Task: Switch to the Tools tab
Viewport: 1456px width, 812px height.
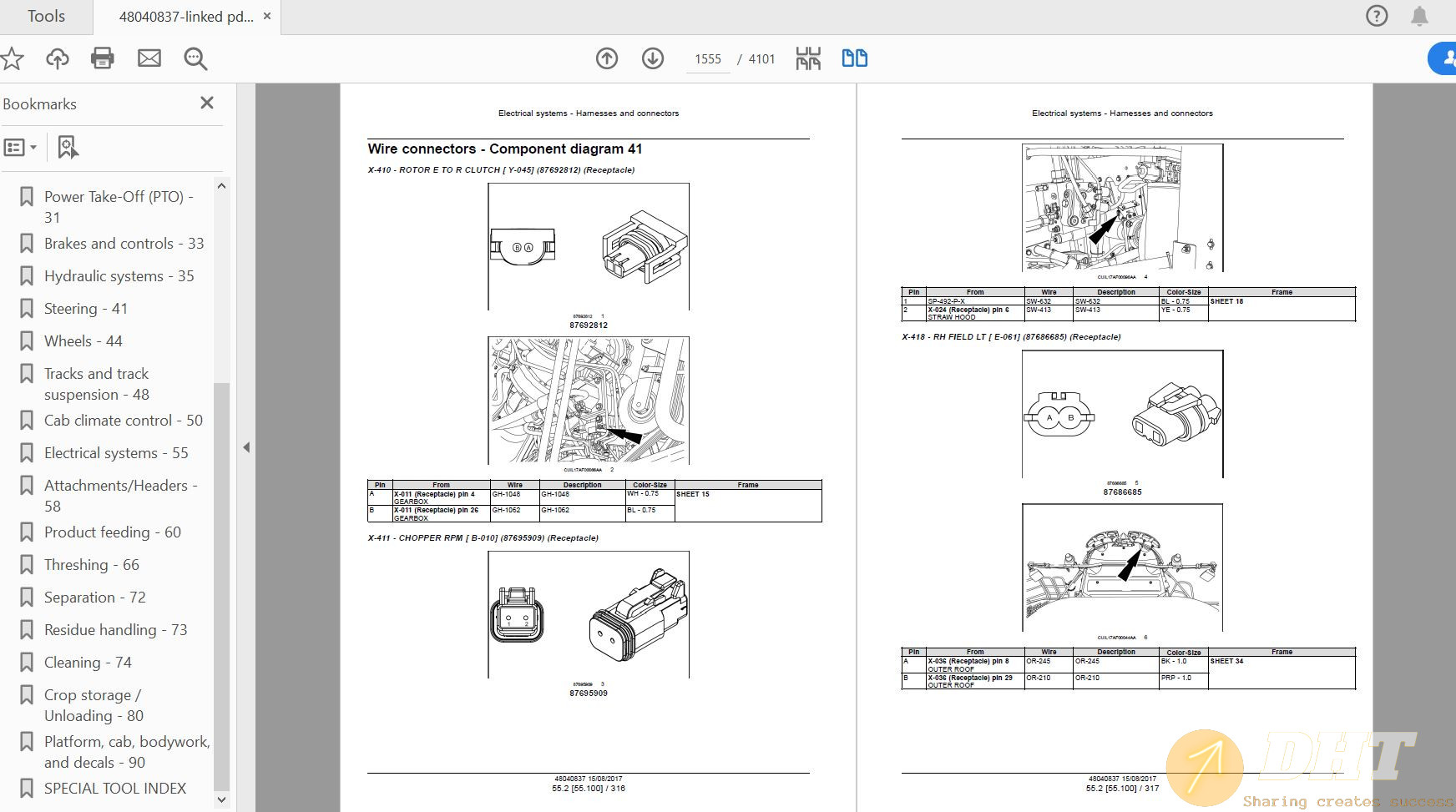Action: [x=46, y=17]
